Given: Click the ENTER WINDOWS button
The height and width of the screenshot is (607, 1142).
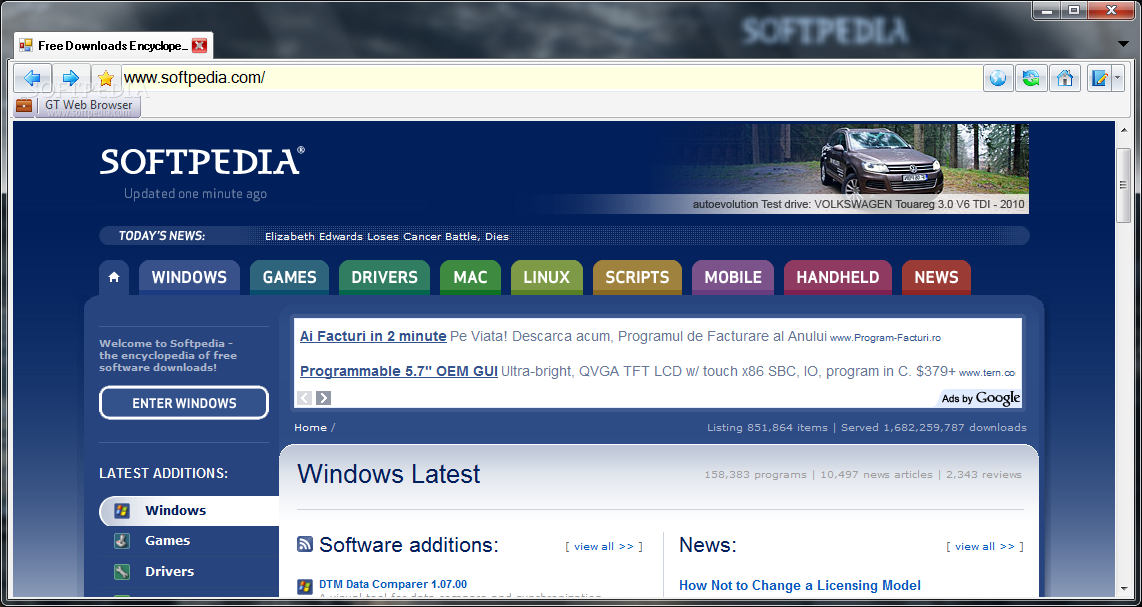Looking at the screenshot, I should (184, 403).
